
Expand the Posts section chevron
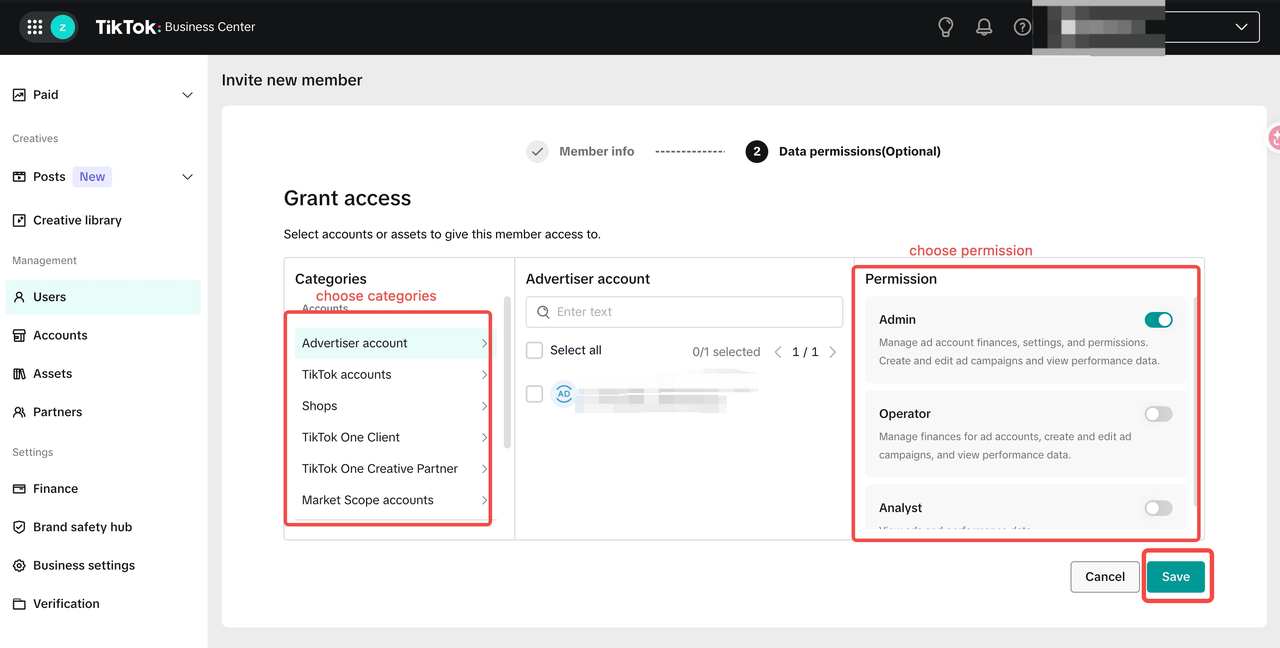tap(187, 177)
